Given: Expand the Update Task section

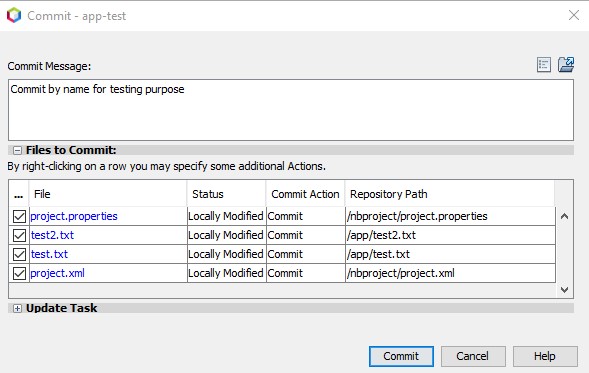Looking at the screenshot, I should tap(17, 309).
